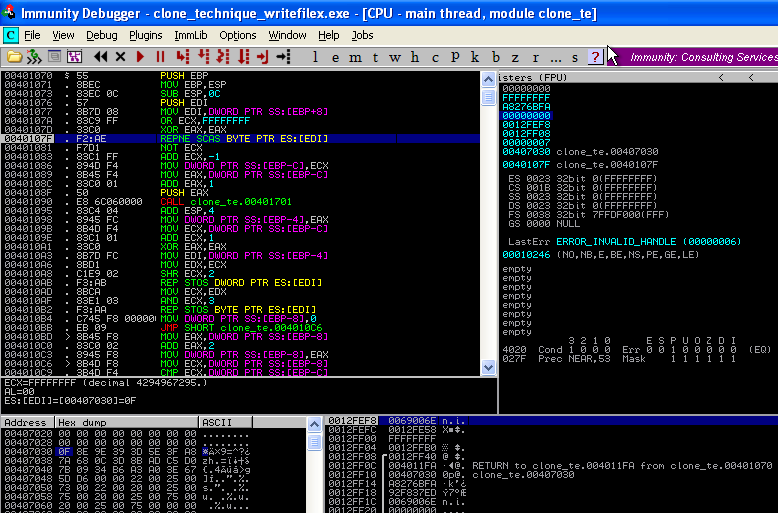Click the disassembly scrollbar down arrow
This screenshot has height=513, width=778.
pos(488,368)
